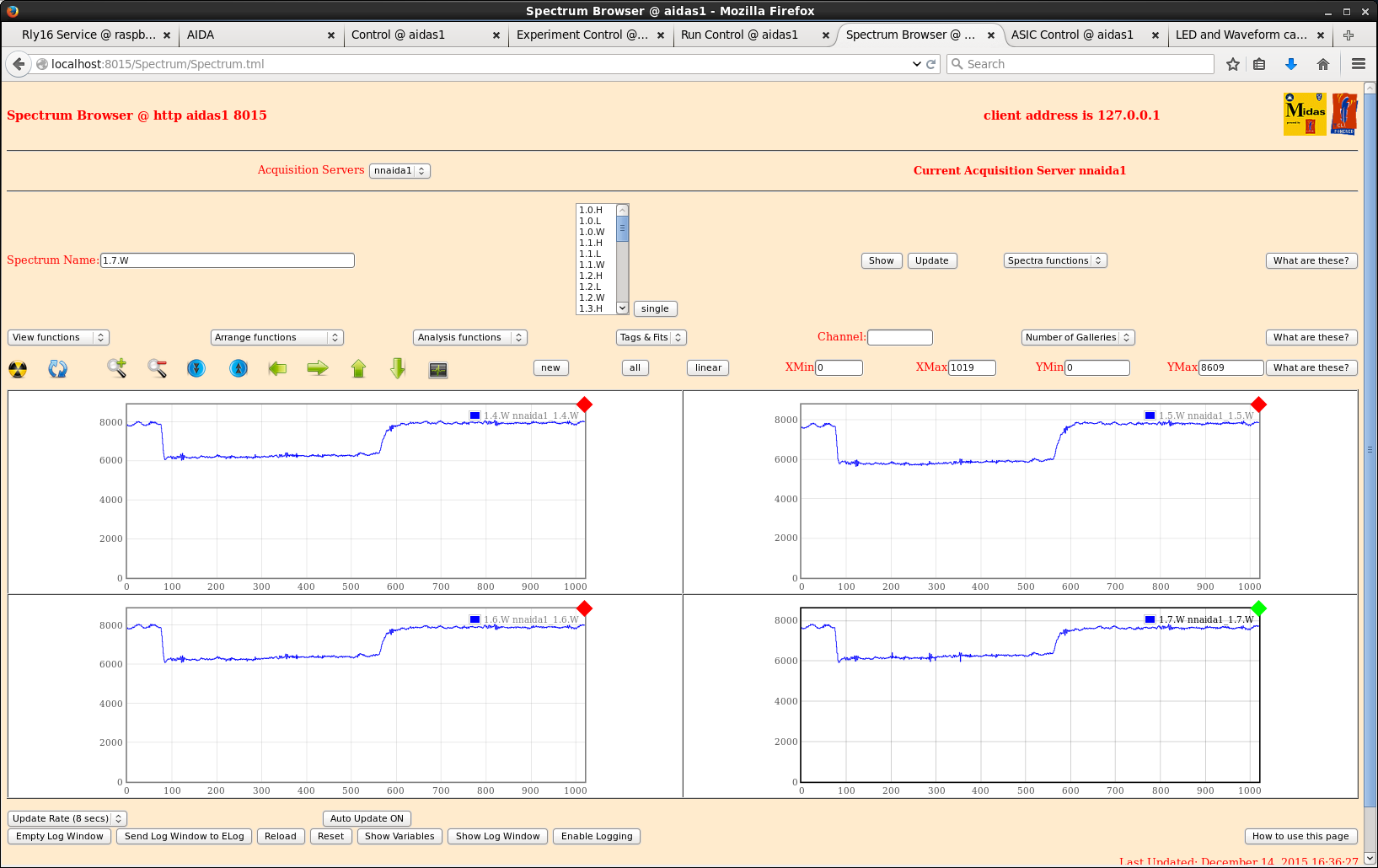Click the bookmarks list icon

(x=1259, y=64)
